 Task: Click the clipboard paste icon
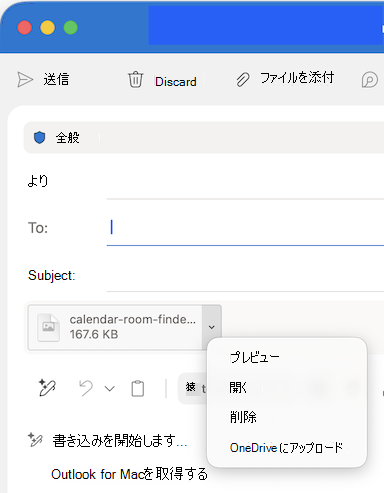coord(138,388)
